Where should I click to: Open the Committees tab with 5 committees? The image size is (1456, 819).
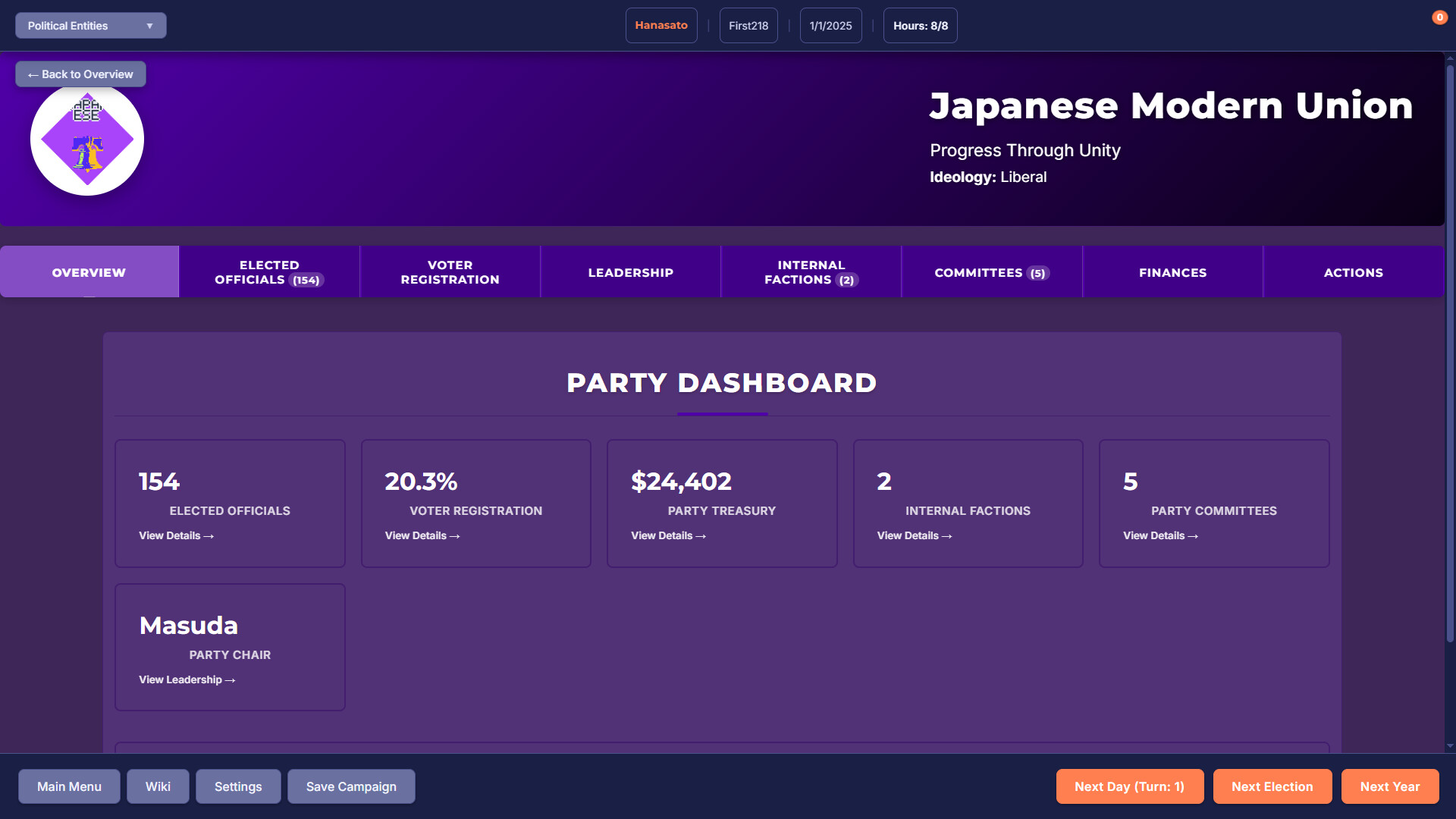[x=990, y=271]
